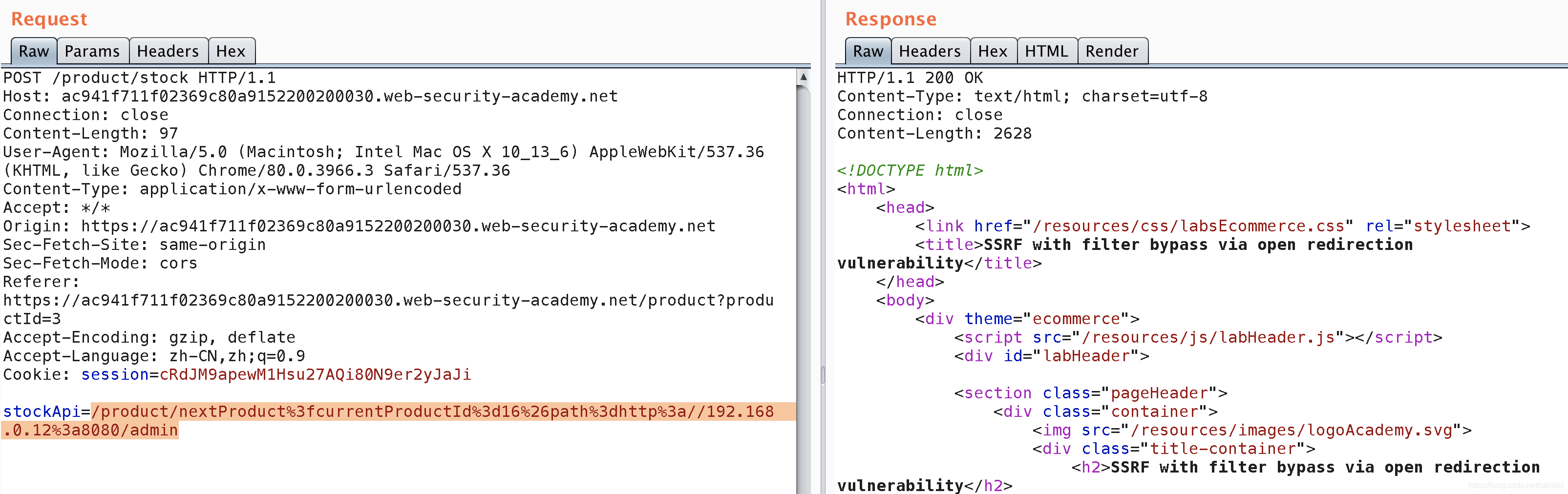Click response 'Content-Length: 2628' line
Viewport: 1568px width, 494px height.
coord(934,133)
